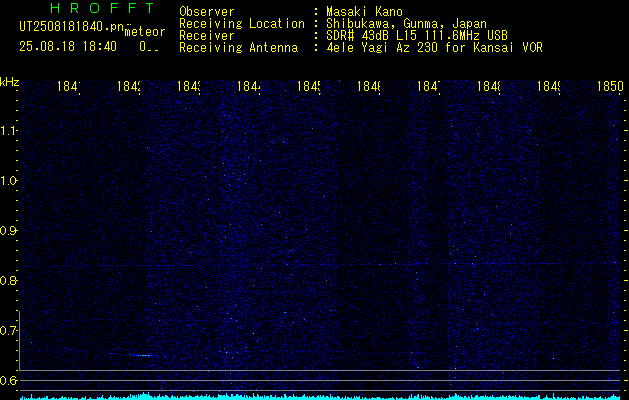Click the date stamp 25.08.18 18:40
Image resolution: width=629 pixels, height=400 pixels.
[x=68, y=47]
